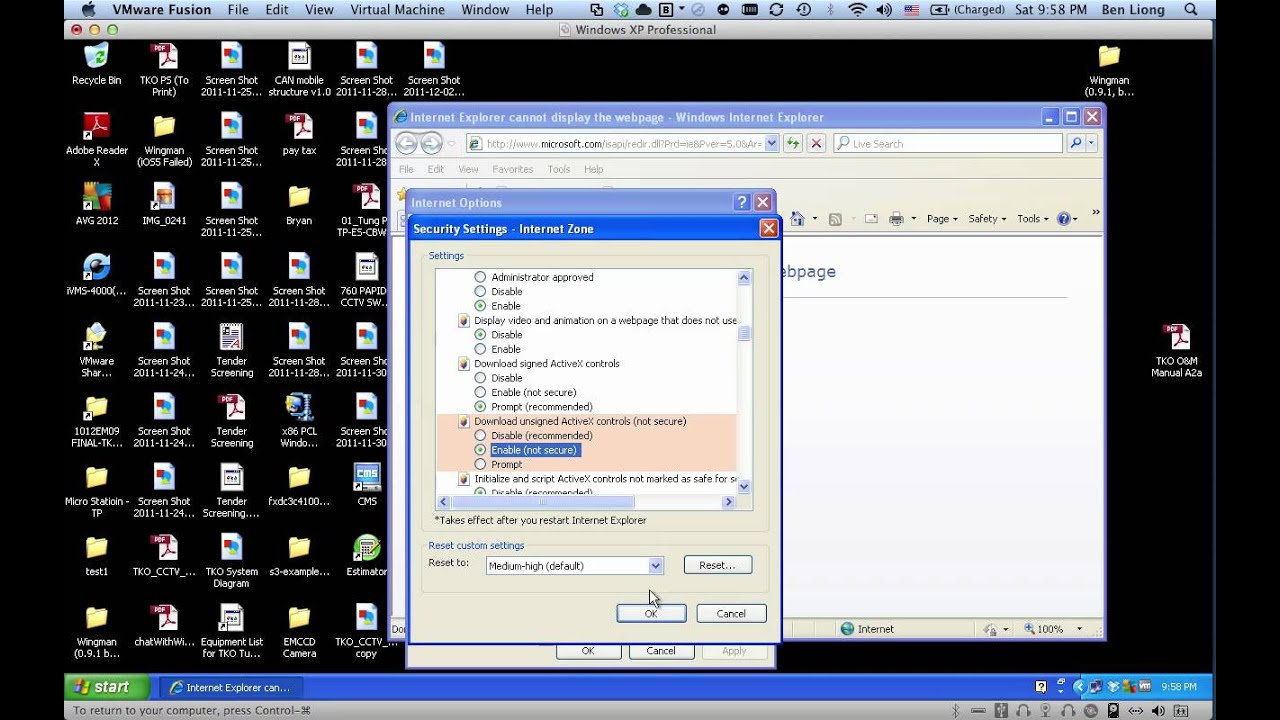
Task: Click the Live Search magnifier button
Action: click(x=1076, y=143)
